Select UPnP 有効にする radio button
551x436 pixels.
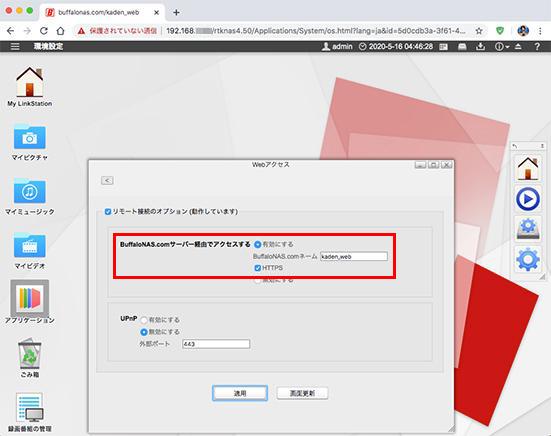(144, 320)
